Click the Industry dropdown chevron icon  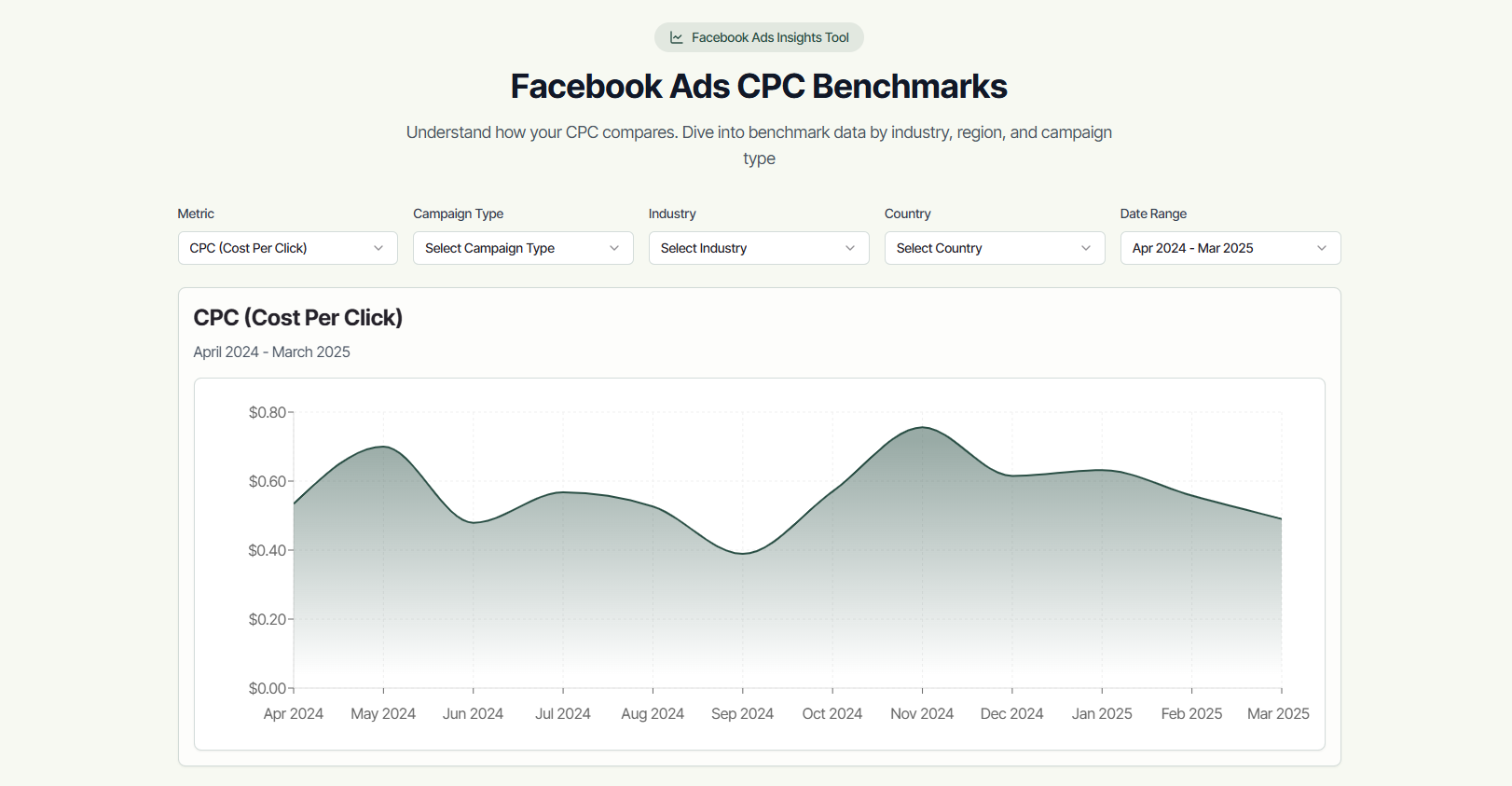(849, 248)
